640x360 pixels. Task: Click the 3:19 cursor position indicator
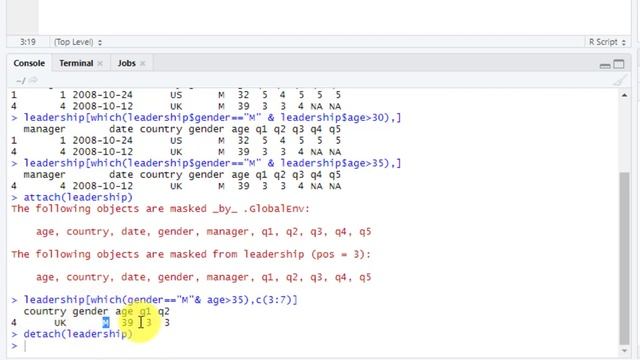click(x=28, y=42)
